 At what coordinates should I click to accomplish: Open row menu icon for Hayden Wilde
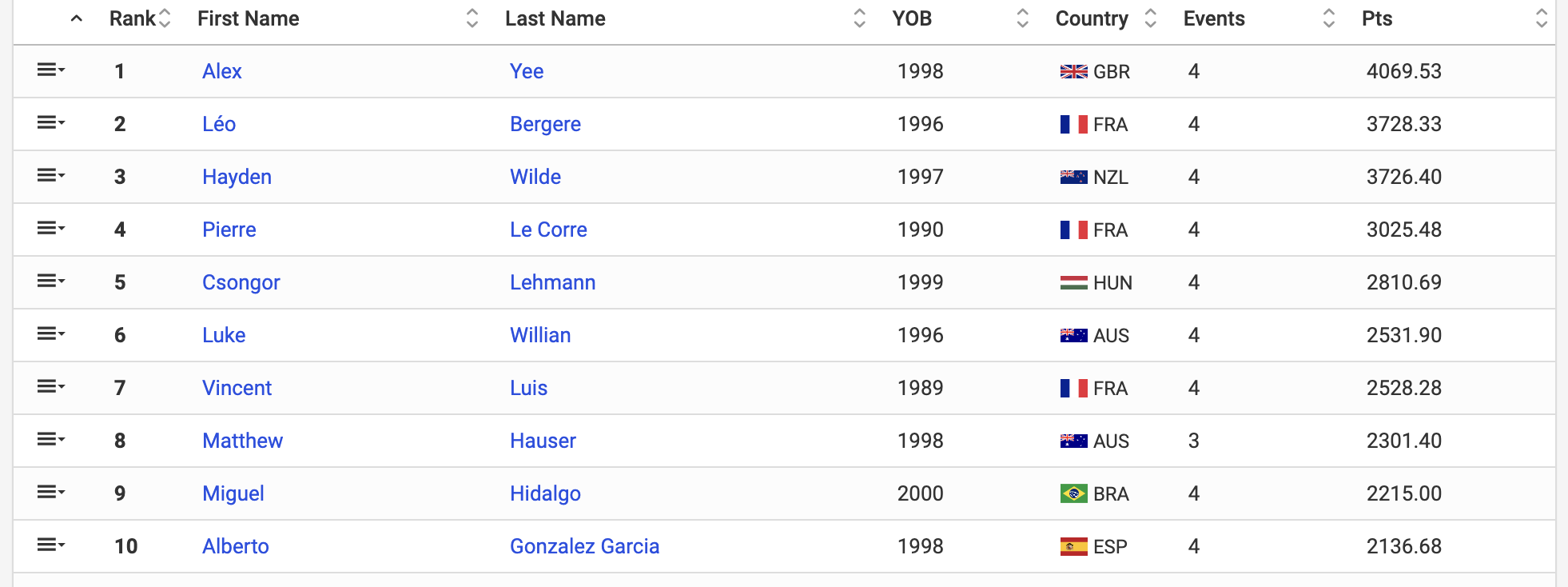click(51, 176)
